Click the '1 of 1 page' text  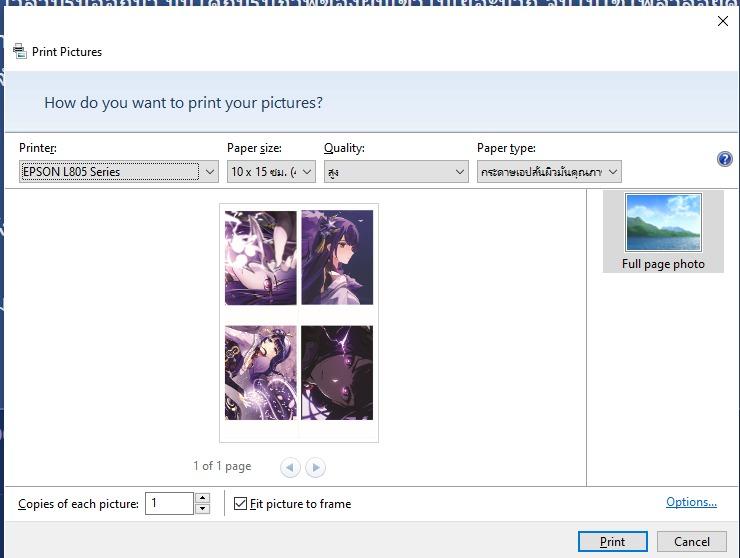[222, 466]
